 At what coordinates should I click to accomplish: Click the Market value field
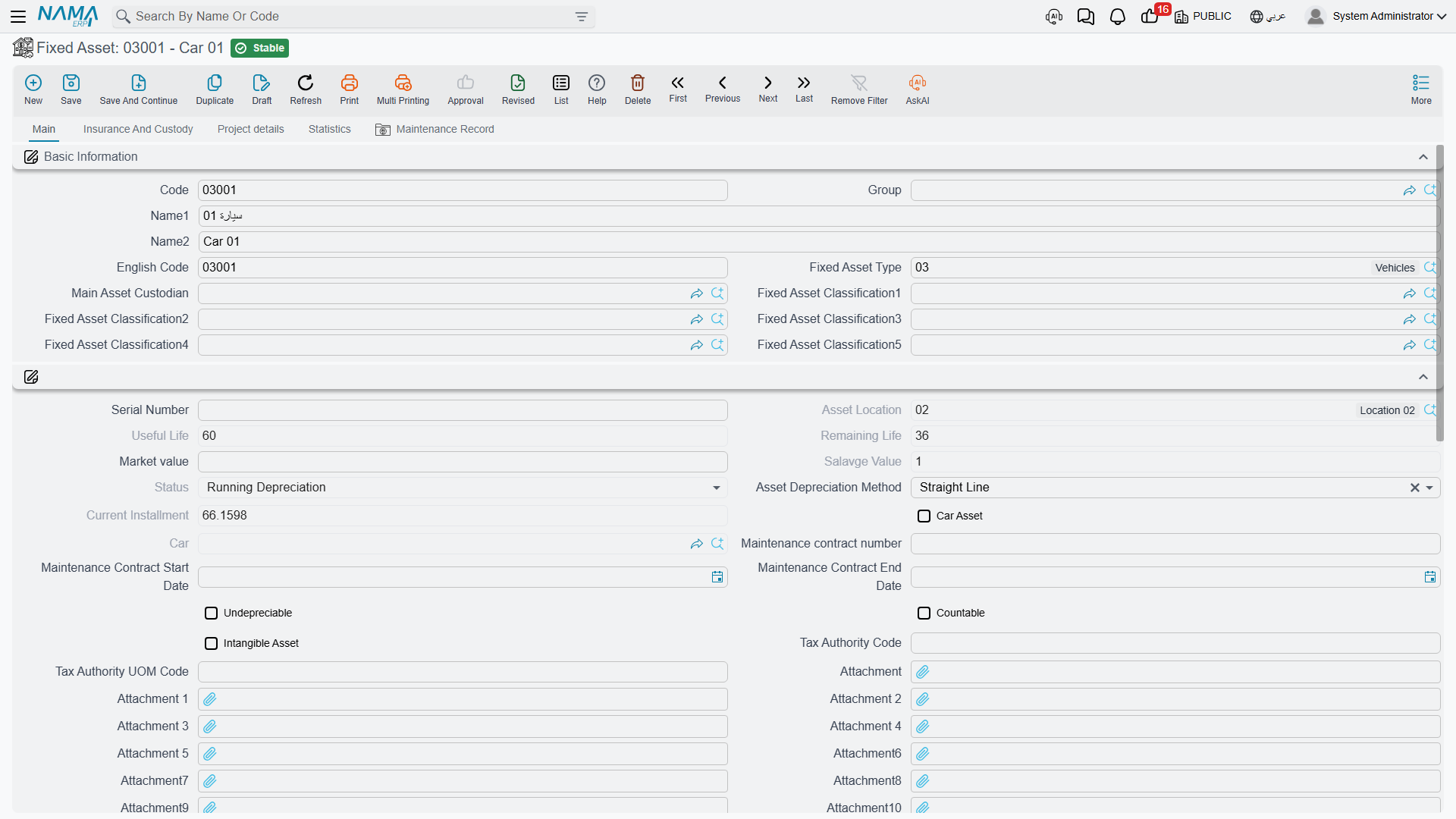point(463,462)
